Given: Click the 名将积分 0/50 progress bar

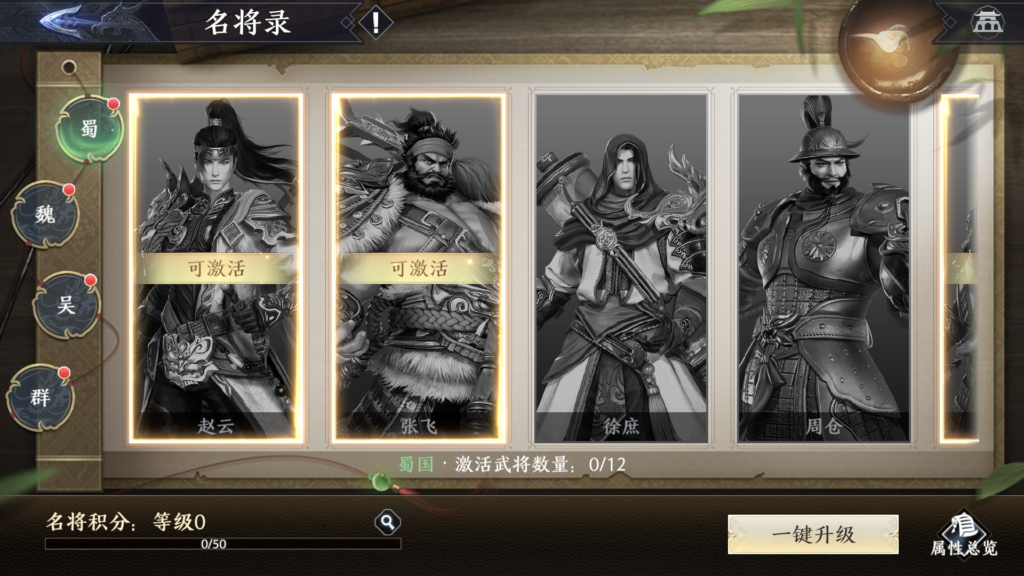Looking at the screenshot, I should [223, 543].
